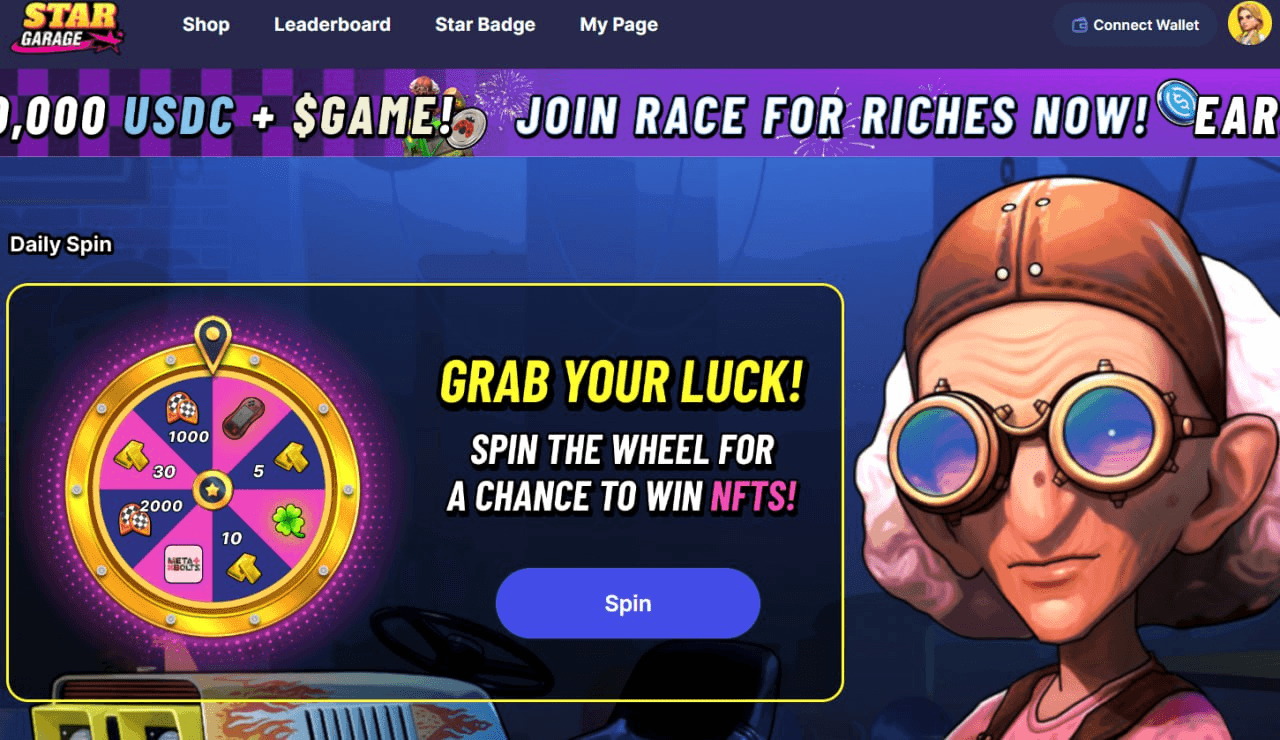Viewport: 1280px width, 740px height.
Task: Click the Connect Wallet button
Action: click(x=1135, y=25)
